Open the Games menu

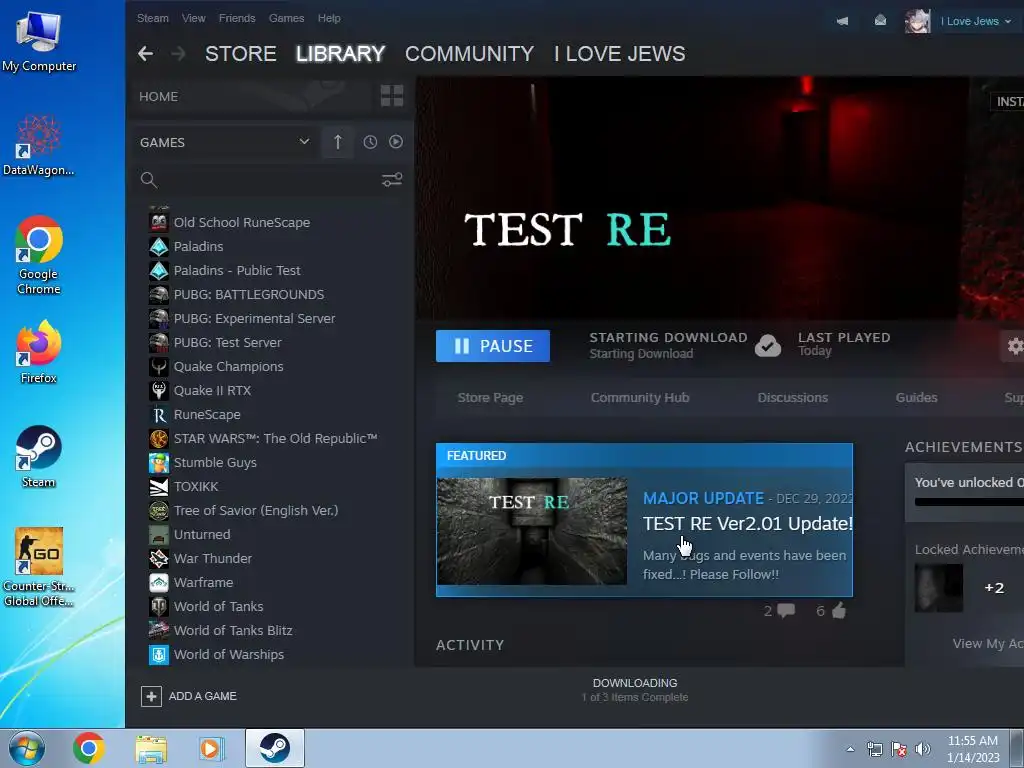coord(287,18)
